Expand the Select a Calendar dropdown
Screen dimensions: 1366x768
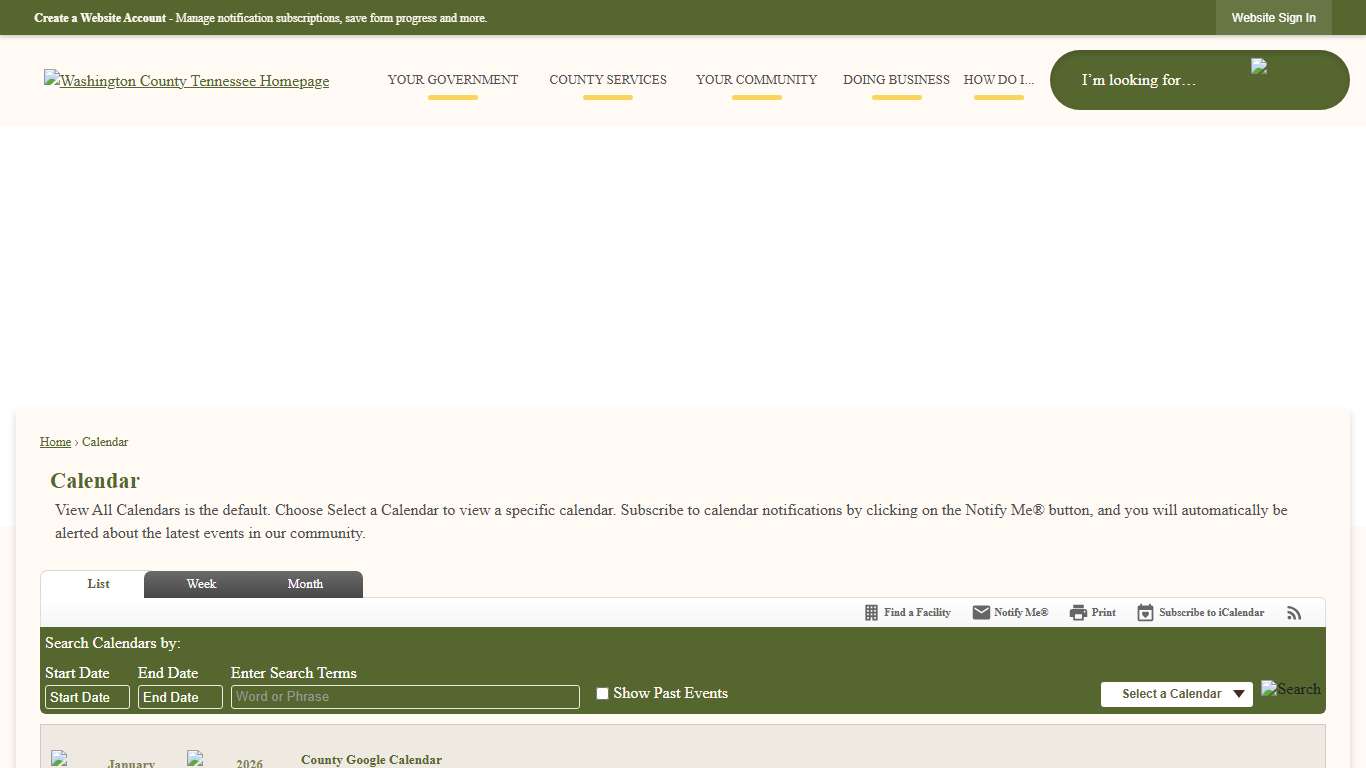tap(1176, 694)
